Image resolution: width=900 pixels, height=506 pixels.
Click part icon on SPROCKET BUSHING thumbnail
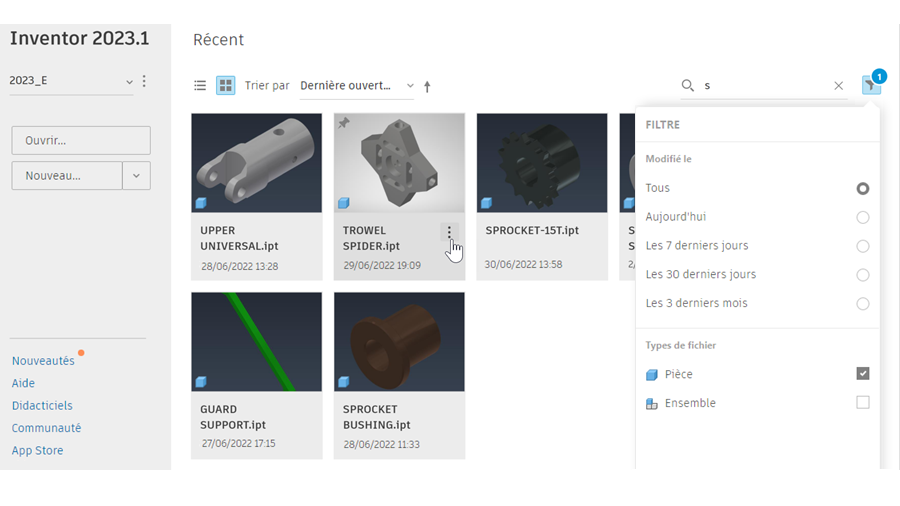(x=343, y=382)
